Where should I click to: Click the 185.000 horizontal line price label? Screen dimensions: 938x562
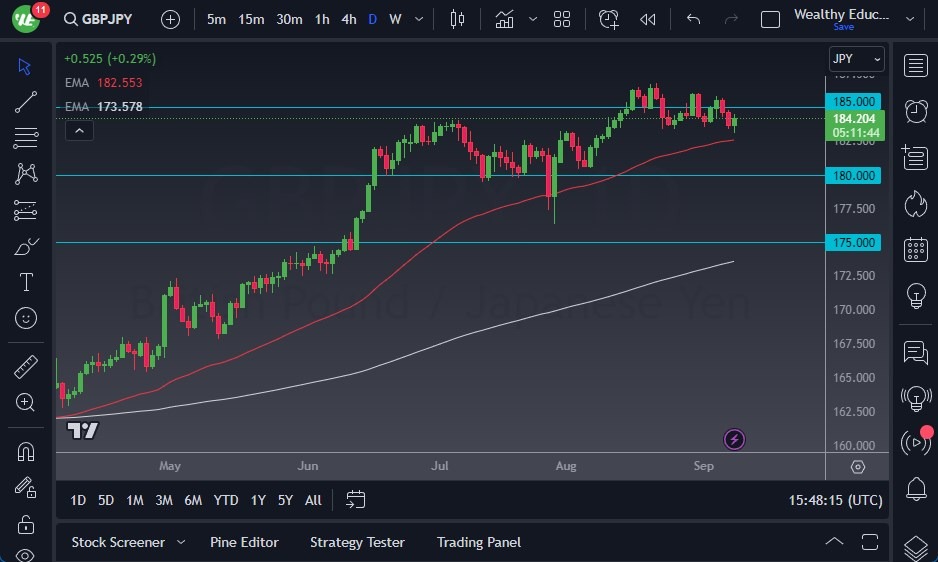click(855, 101)
